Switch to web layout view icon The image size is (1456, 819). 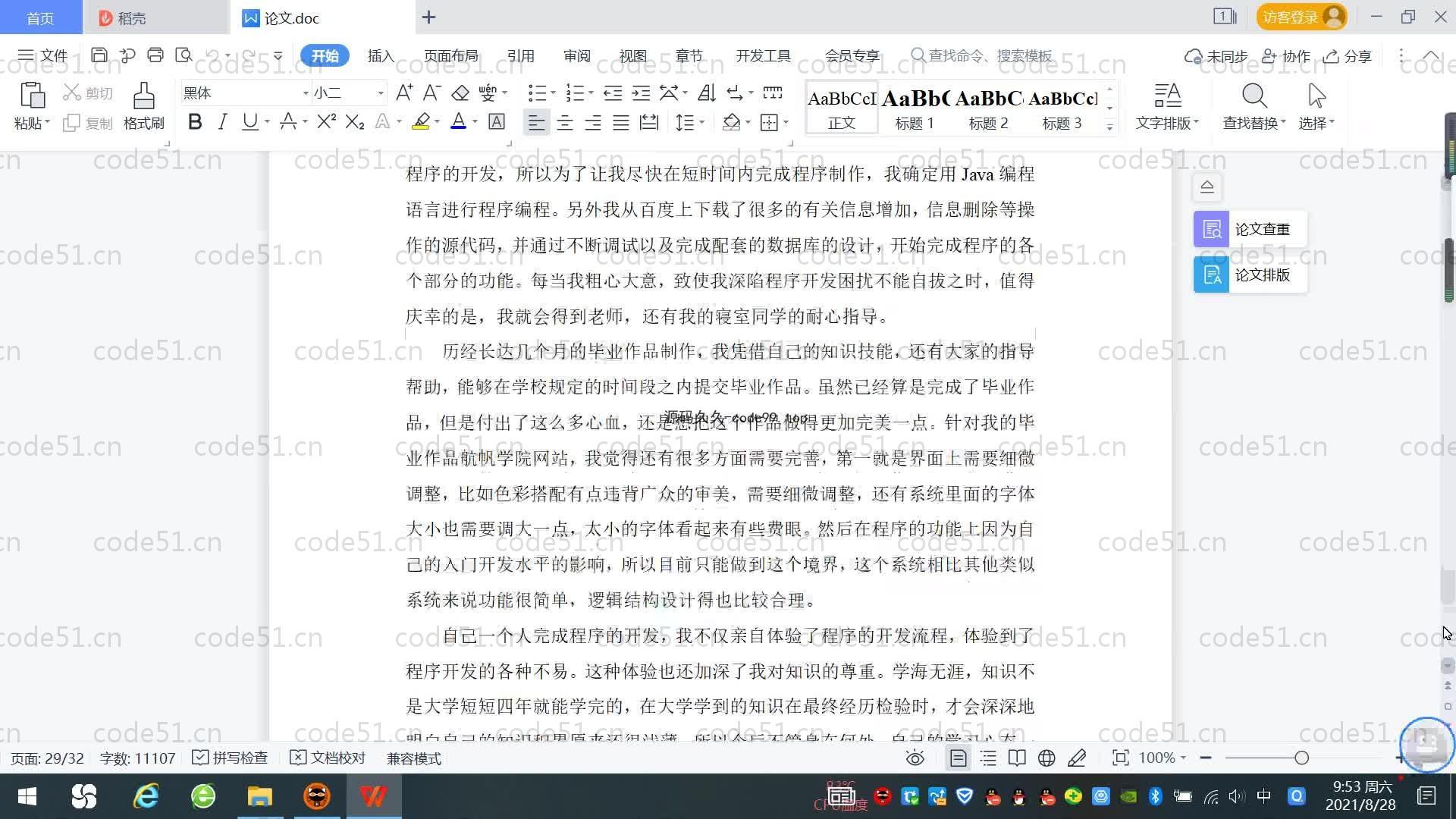pos(1046,758)
